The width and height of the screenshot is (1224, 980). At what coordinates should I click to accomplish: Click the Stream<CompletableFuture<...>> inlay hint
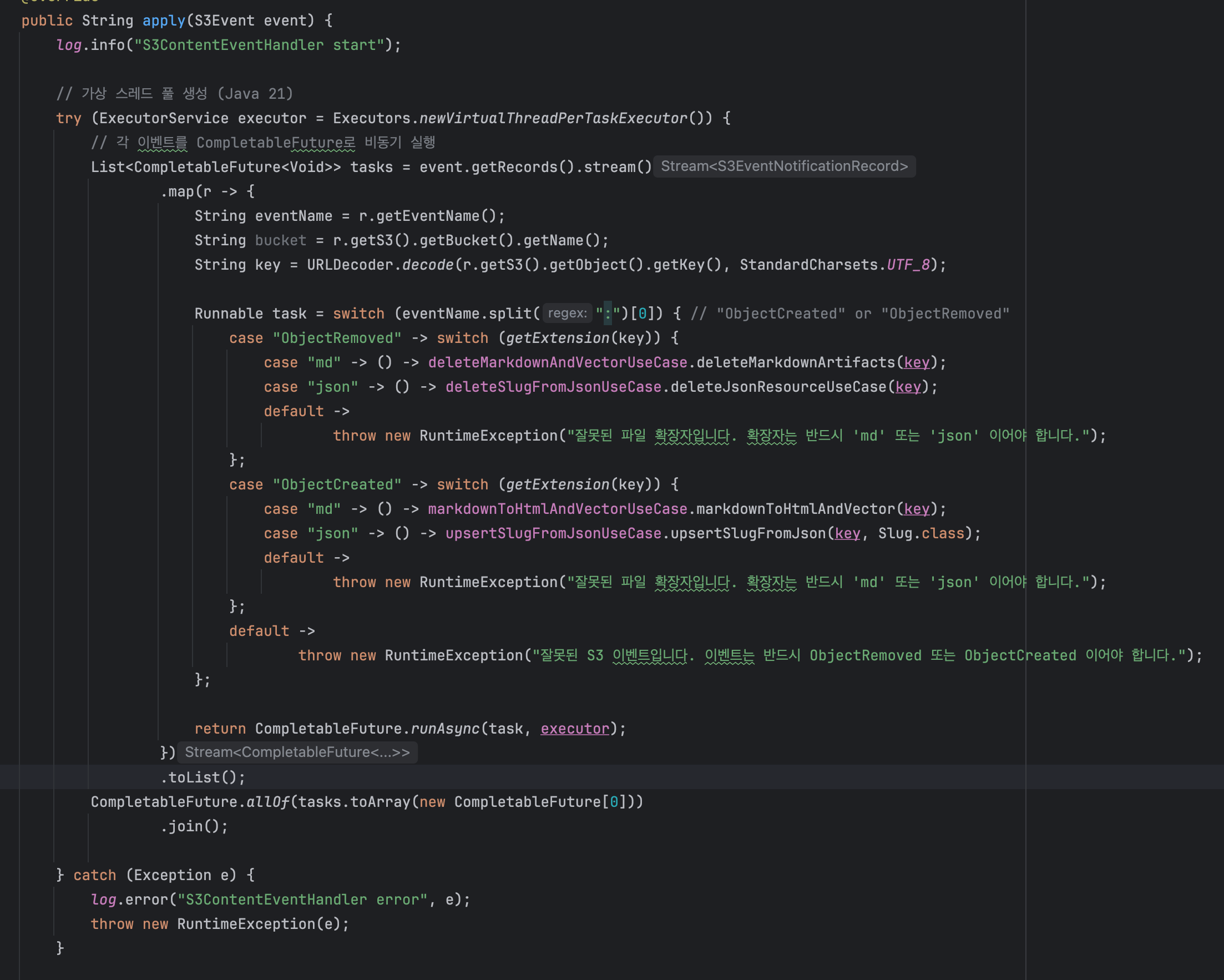coord(297,752)
